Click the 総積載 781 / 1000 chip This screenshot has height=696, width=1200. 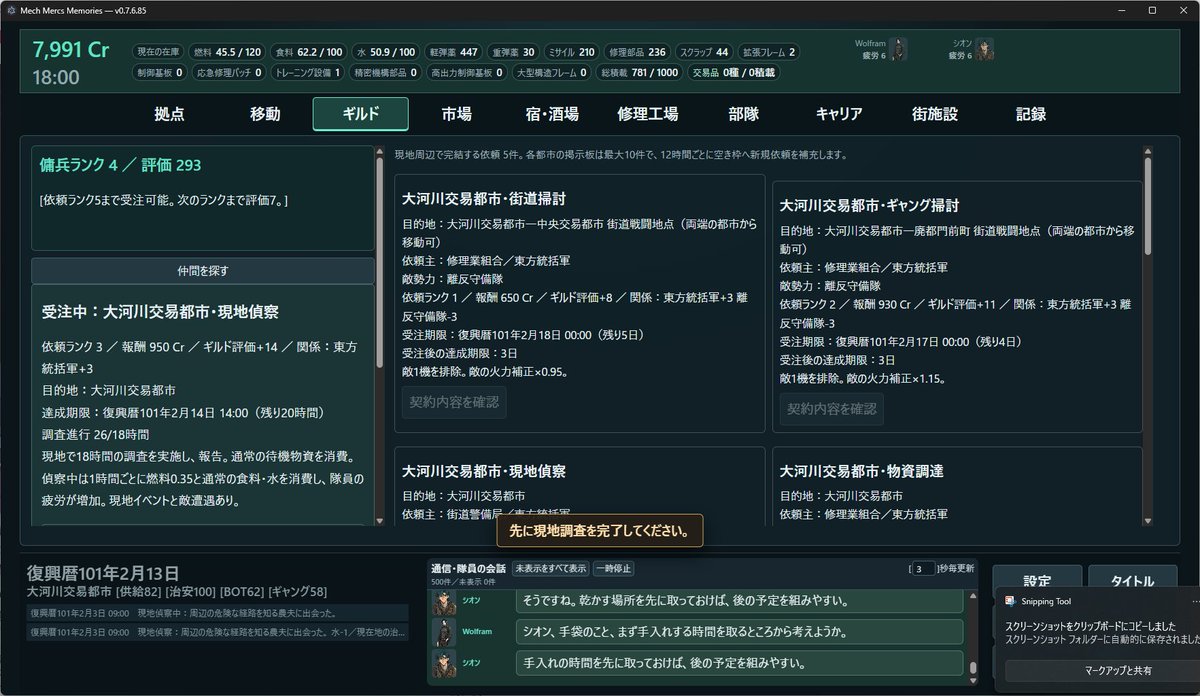pos(639,72)
